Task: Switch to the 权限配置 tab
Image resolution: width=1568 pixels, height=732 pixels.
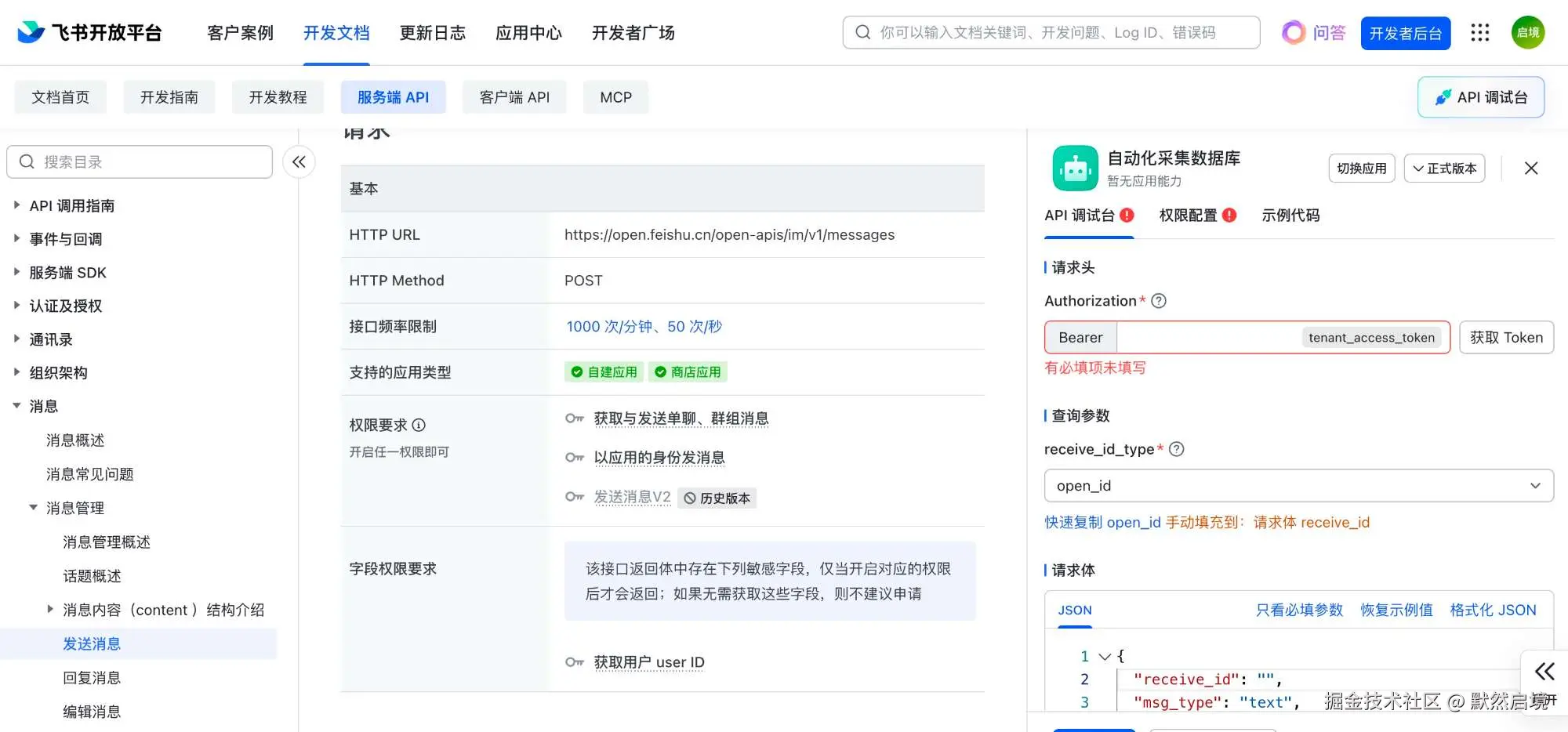Action: tap(1189, 215)
